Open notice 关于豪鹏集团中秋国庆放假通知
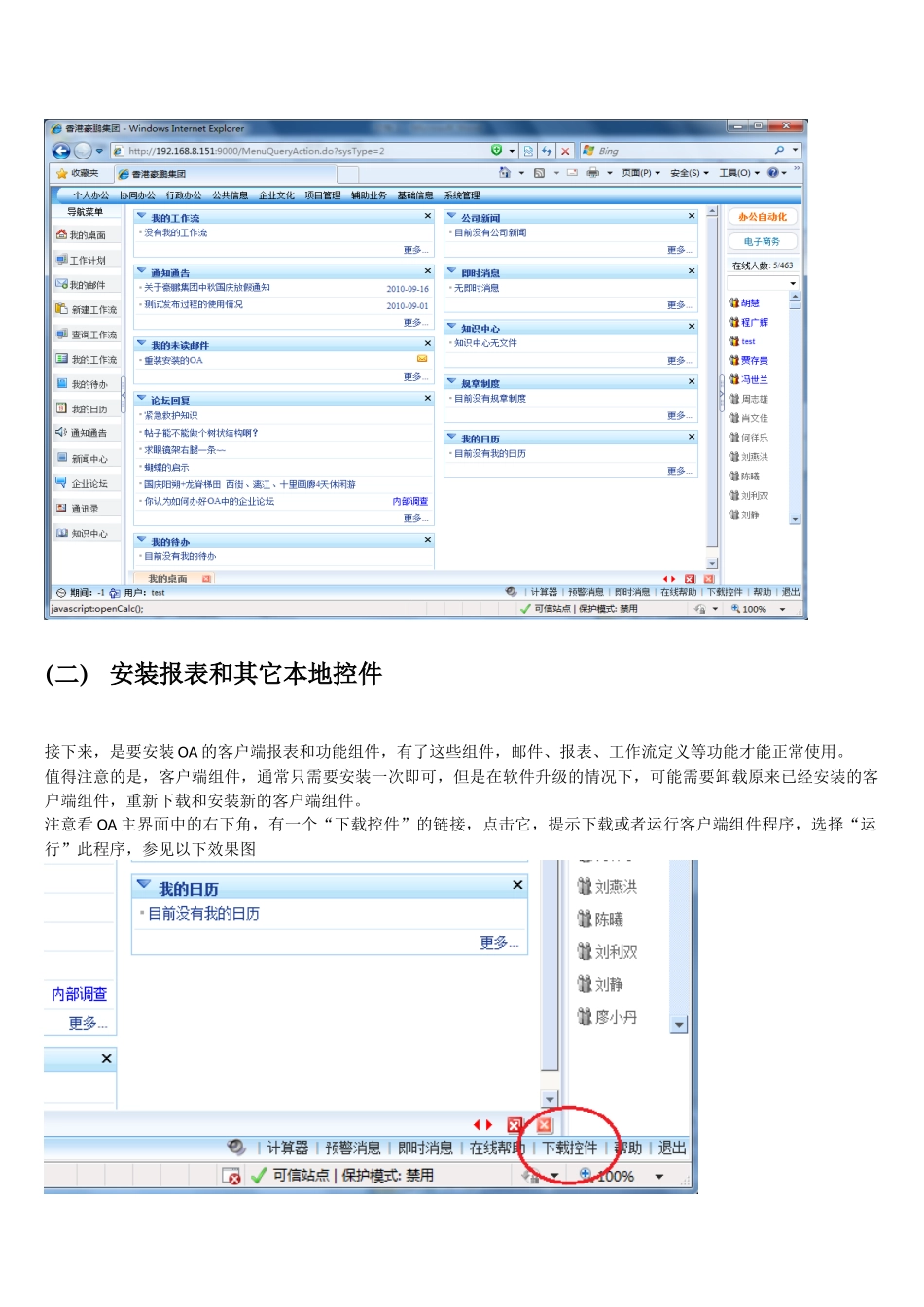 pyautogui.click(x=207, y=288)
